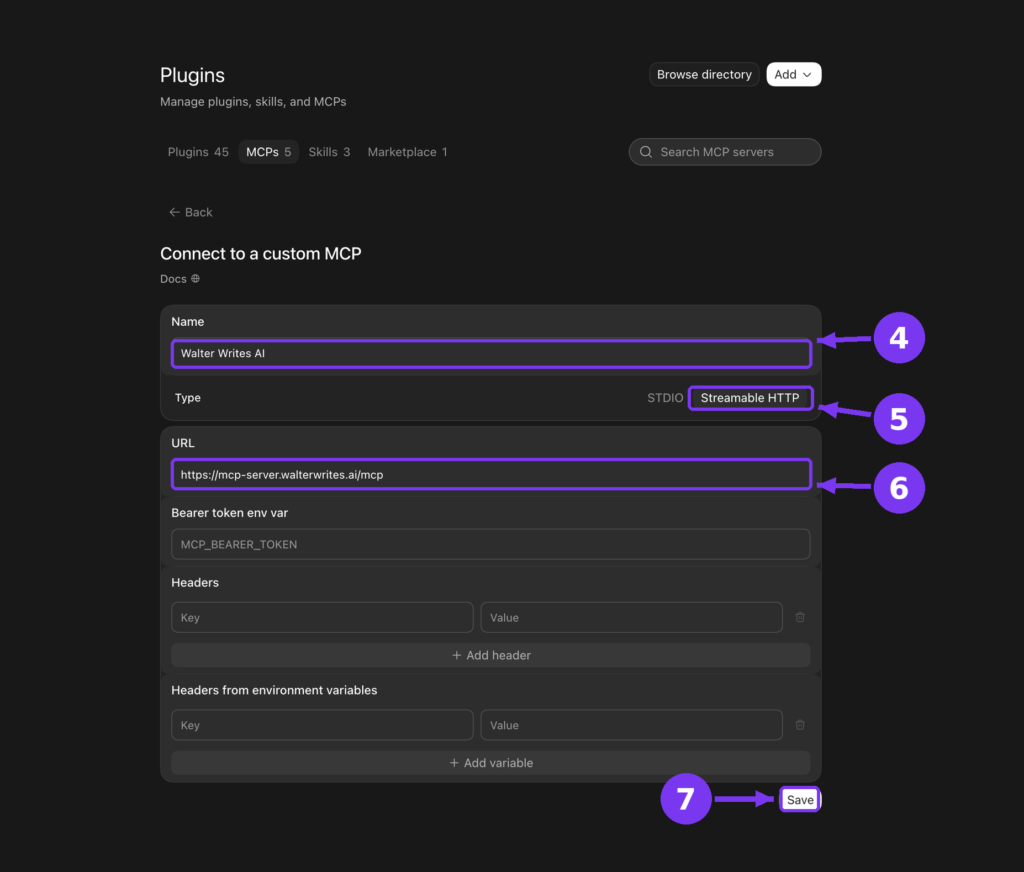This screenshot has width=1024, height=872.
Task: Click Browse directory button
Action: pos(704,74)
